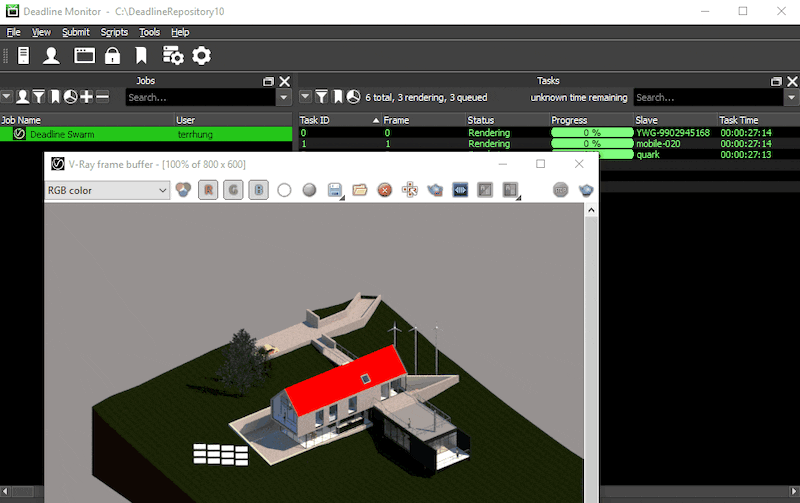
Task: Sort jobs by the User column header
Action: pos(234,120)
